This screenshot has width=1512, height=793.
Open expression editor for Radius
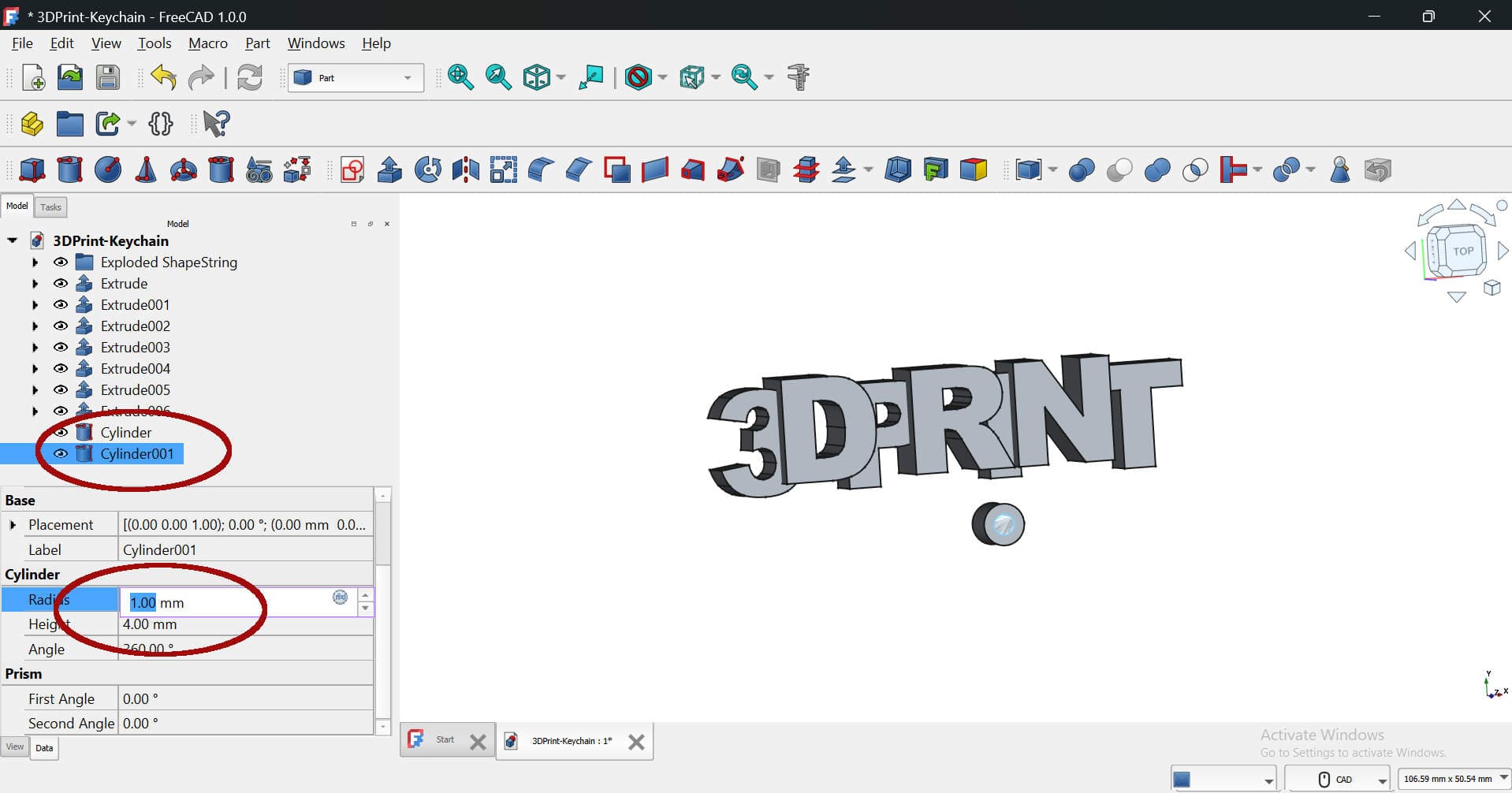coord(341,597)
